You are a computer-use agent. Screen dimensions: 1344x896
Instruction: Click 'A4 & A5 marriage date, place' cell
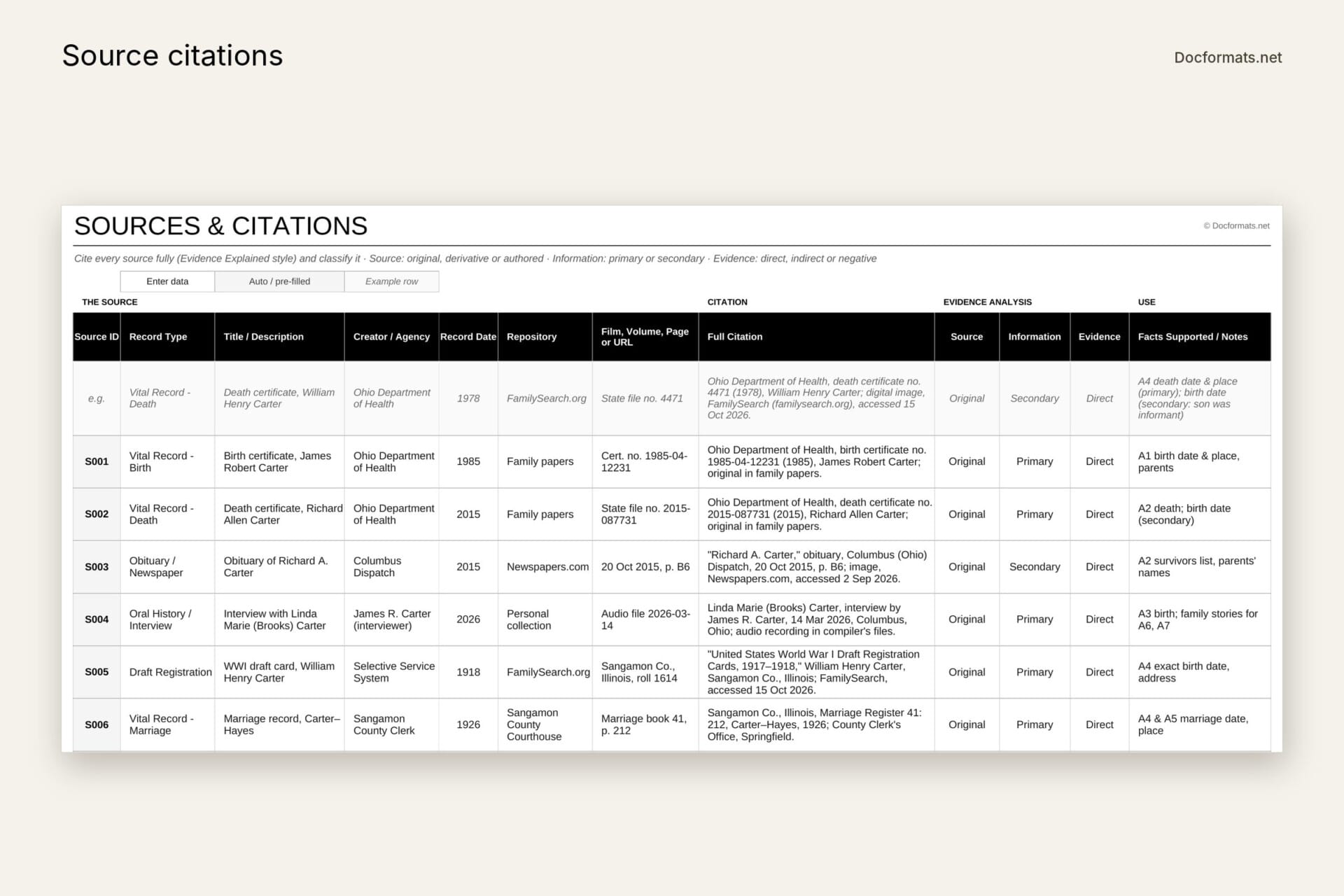tap(1200, 724)
